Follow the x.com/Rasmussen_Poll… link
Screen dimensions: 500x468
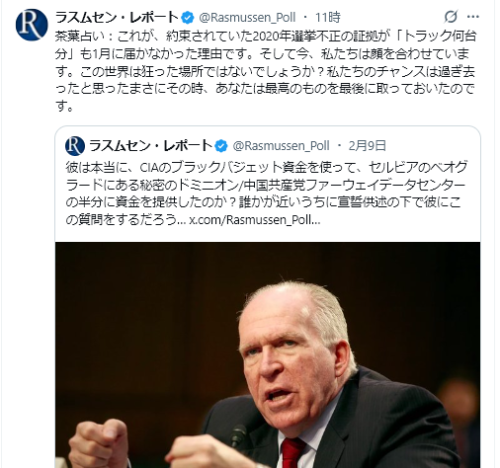pos(255,220)
